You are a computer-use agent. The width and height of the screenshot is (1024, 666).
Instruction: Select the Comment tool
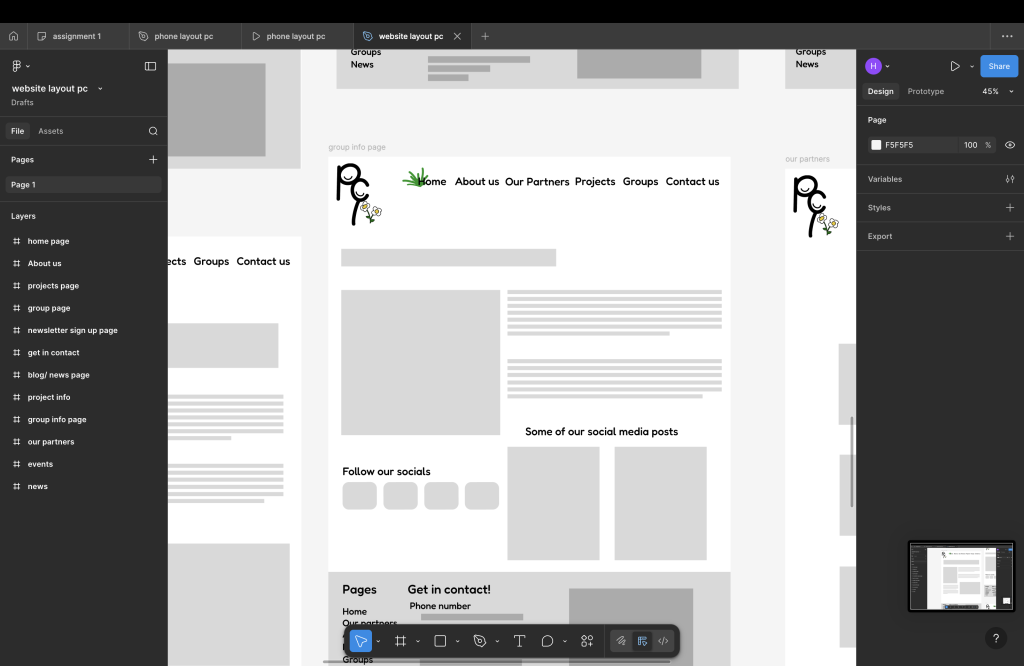[x=547, y=641]
